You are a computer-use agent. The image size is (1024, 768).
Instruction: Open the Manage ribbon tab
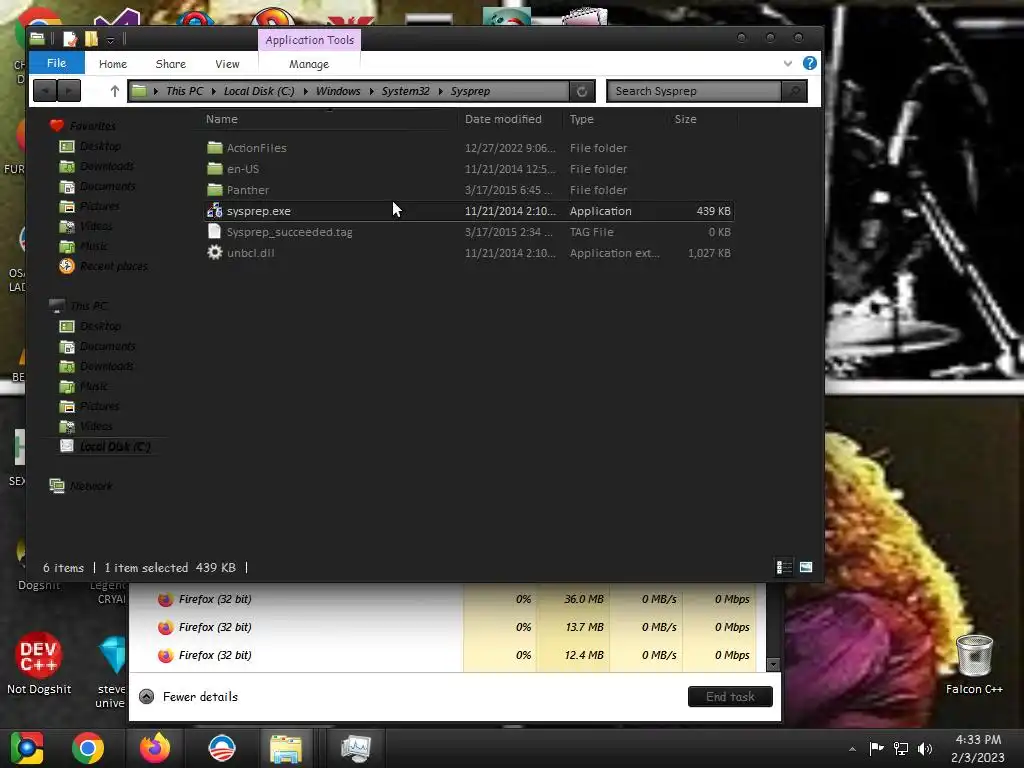point(309,64)
